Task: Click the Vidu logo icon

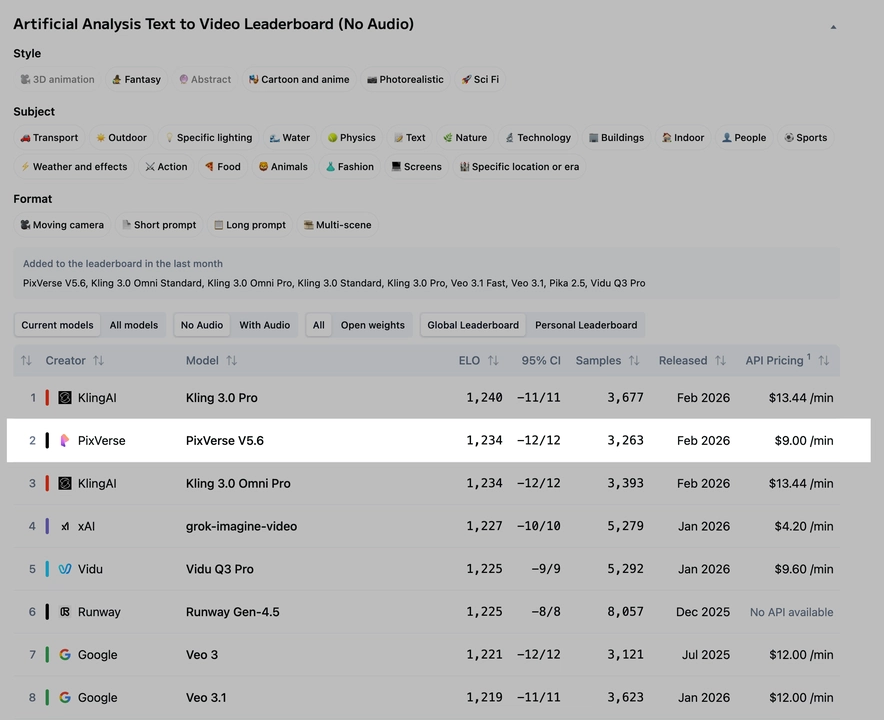Action: pyautogui.click(x=65, y=569)
